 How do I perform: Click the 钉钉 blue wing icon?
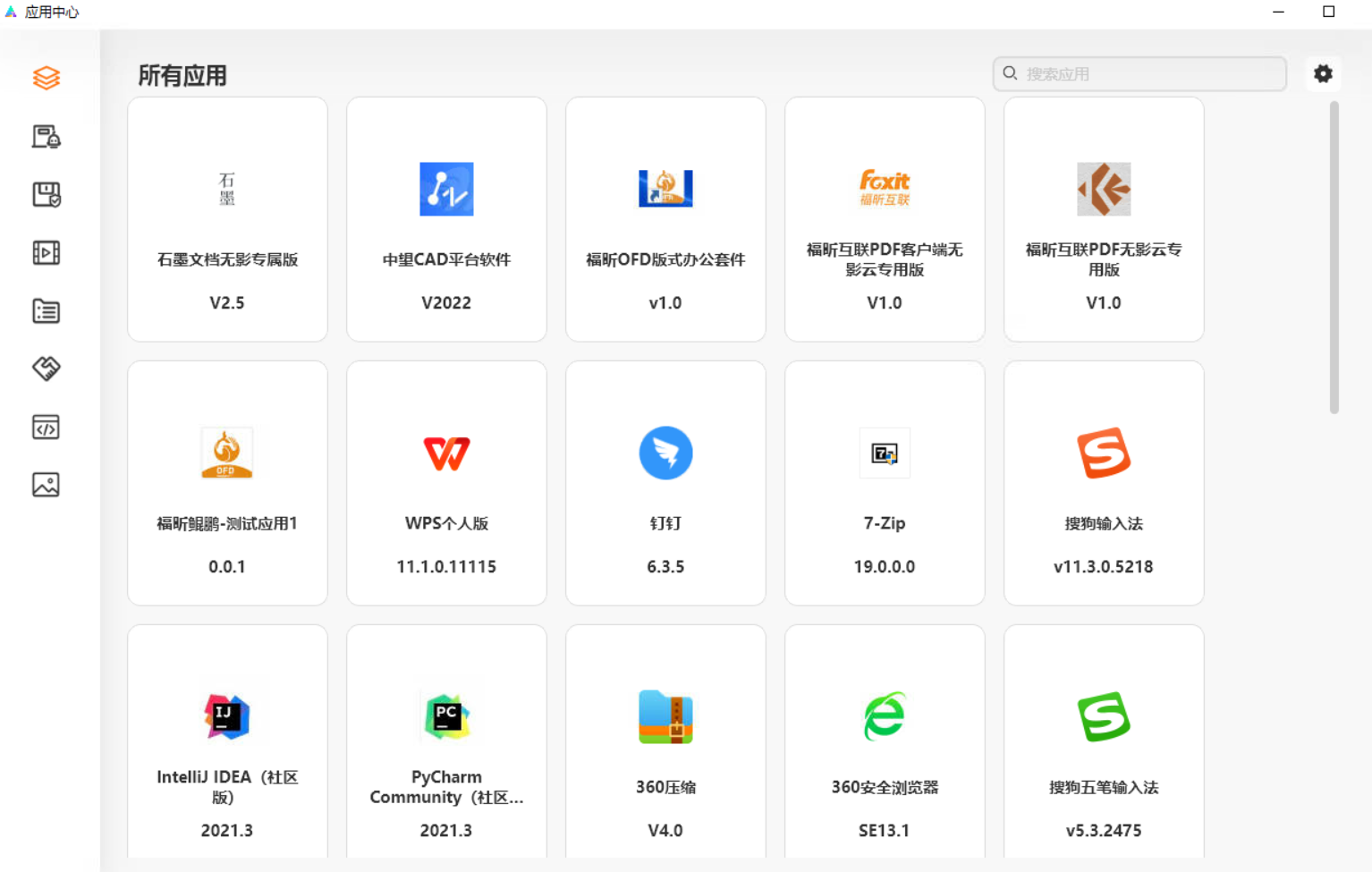pyautogui.click(x=665, y=453)
